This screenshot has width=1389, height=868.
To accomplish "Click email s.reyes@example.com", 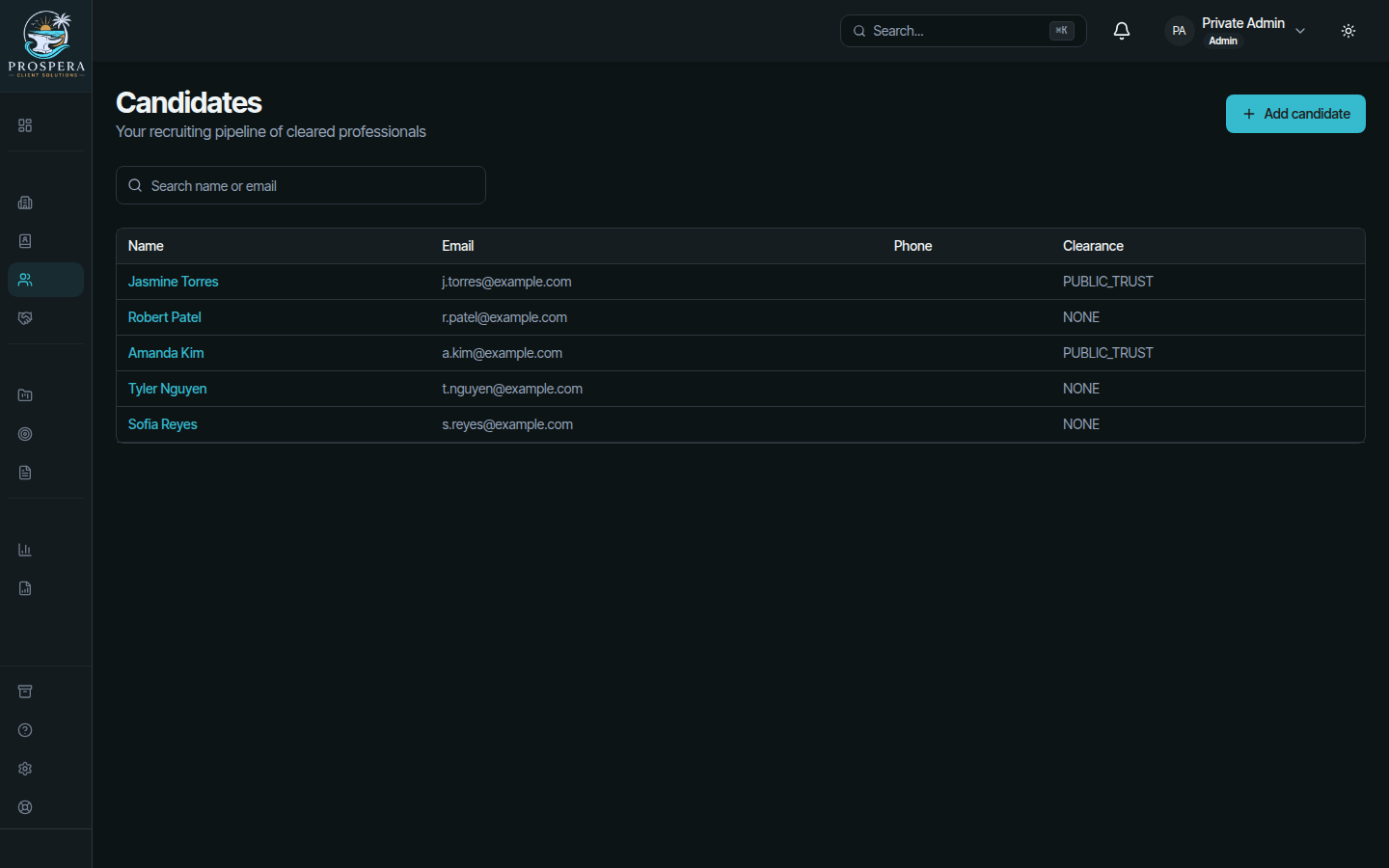I will point(507,424).
